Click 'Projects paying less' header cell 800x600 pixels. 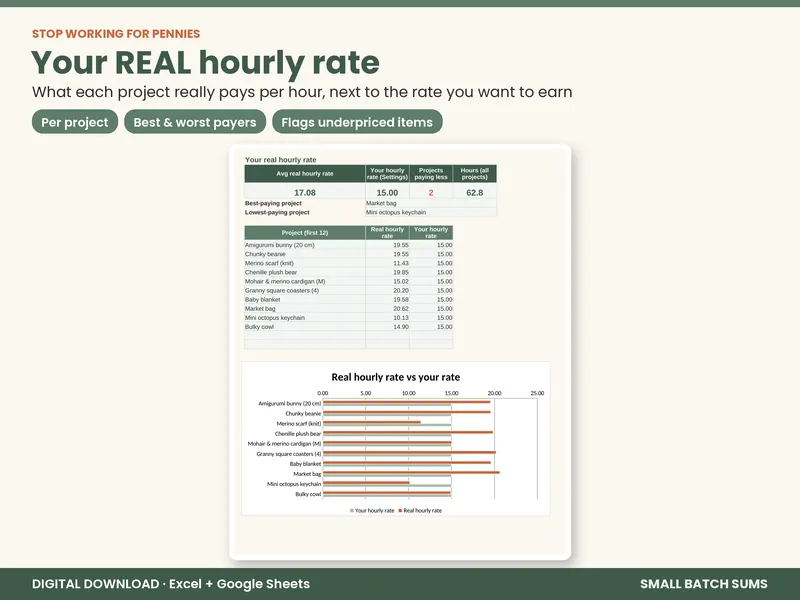pos(431,173)
